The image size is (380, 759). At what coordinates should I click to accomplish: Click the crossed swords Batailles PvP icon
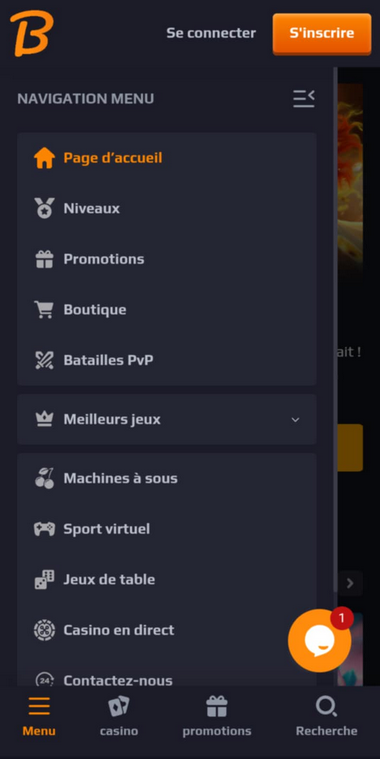click(x=44, y=360)
